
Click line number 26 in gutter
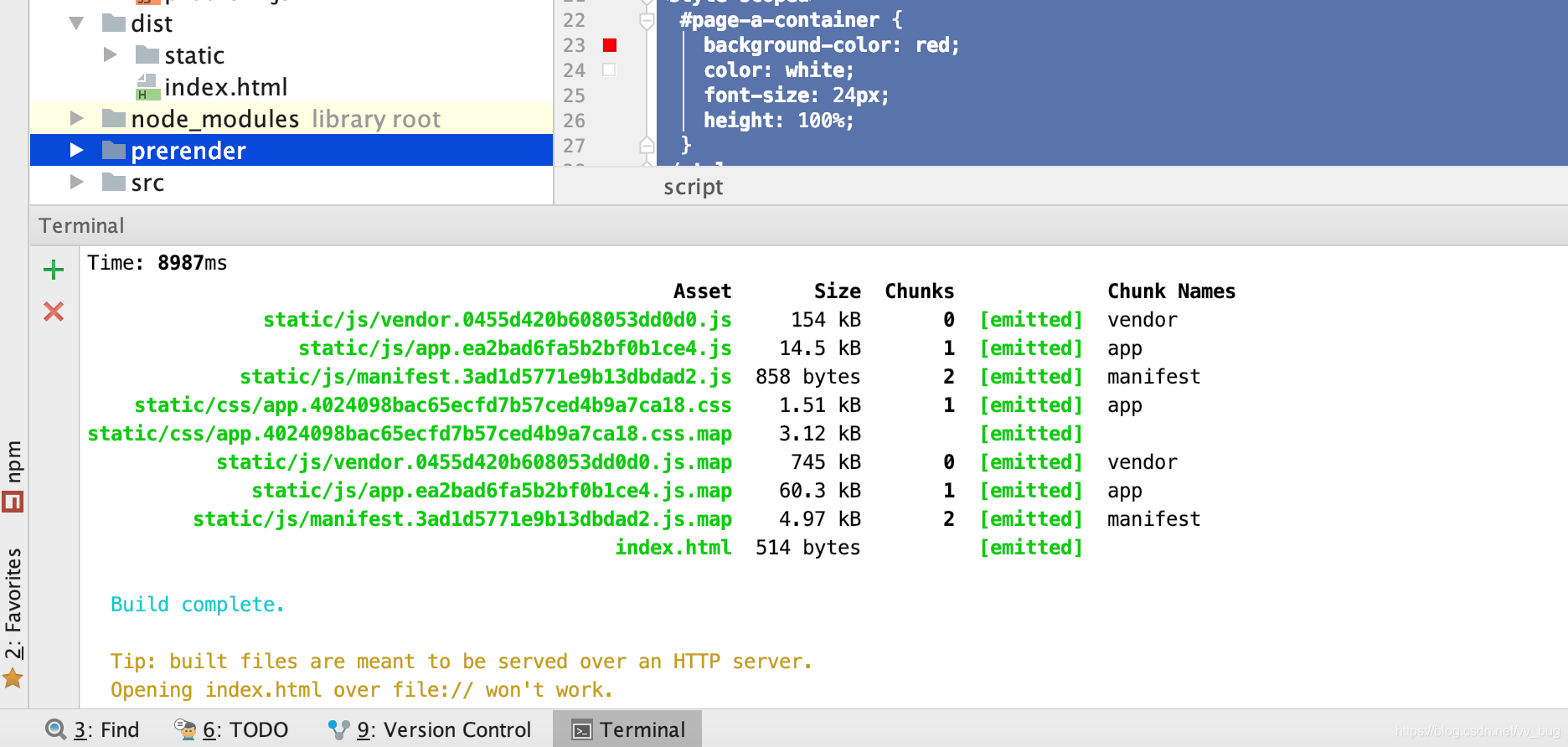tap(574, 121)
